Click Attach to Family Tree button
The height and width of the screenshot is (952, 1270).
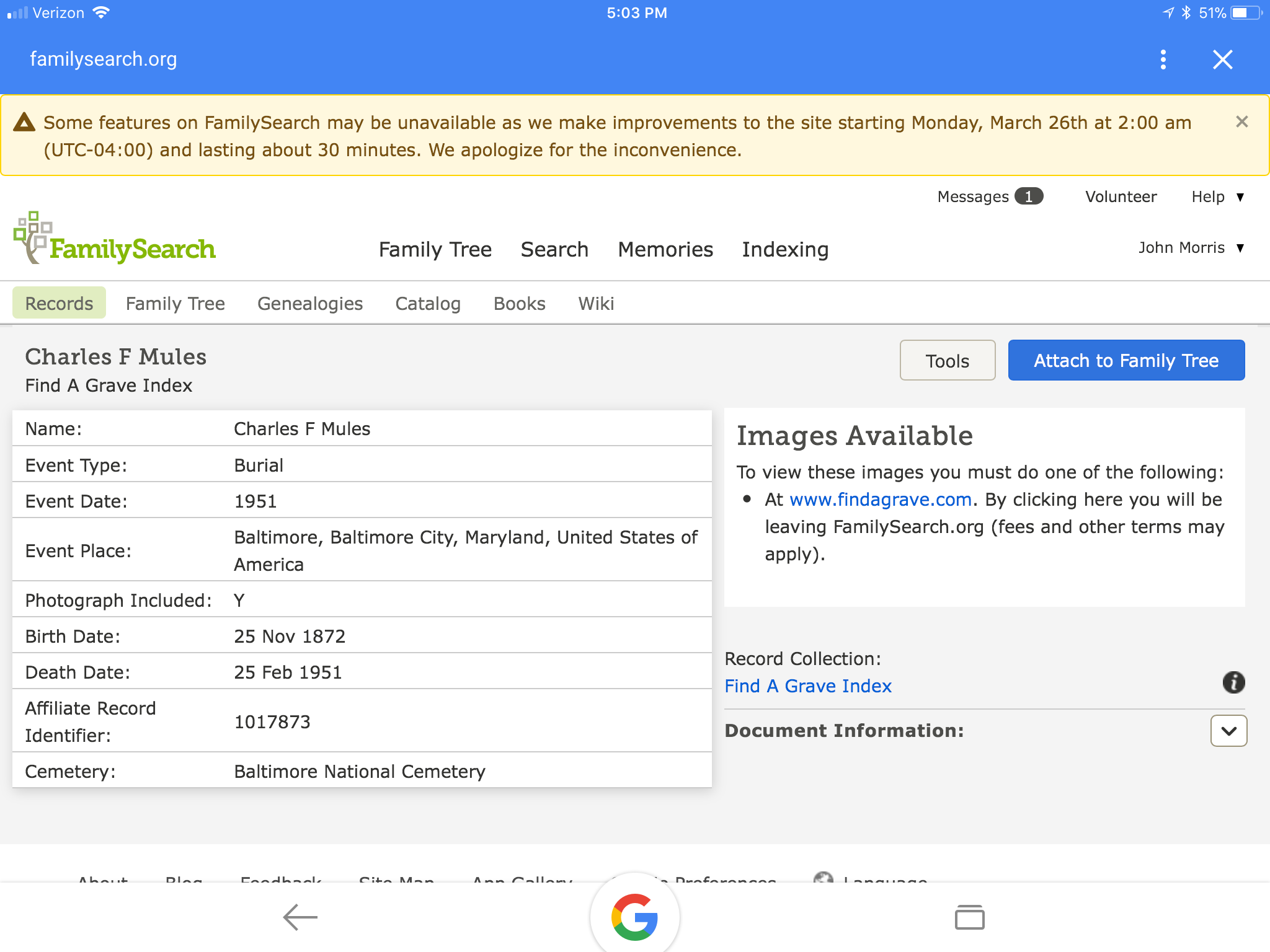point(1126,360)
